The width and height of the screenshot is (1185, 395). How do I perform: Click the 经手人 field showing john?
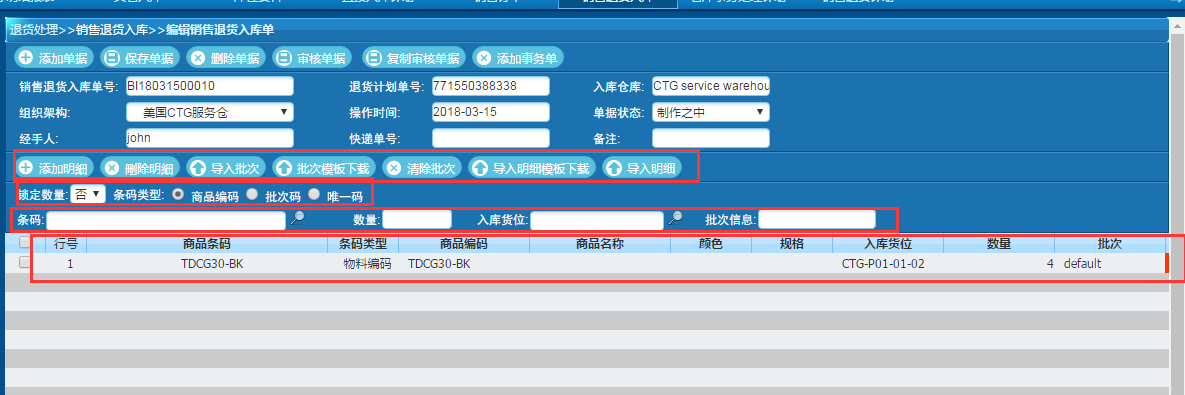209,138
